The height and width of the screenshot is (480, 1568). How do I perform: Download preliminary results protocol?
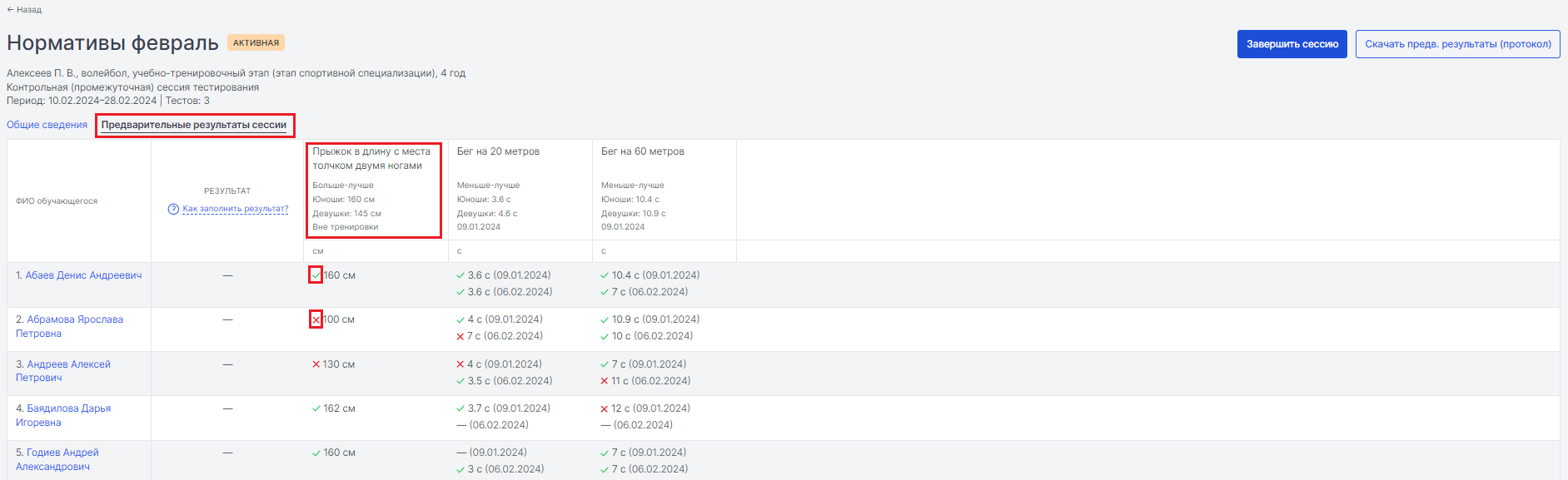click(x=1457, y=44)
